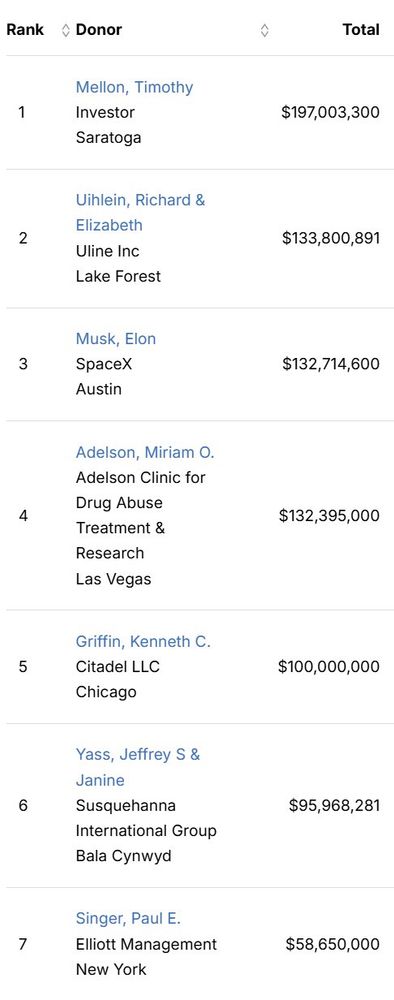Click the Rank column header
394x1000 pixels.
click(25, 30)
